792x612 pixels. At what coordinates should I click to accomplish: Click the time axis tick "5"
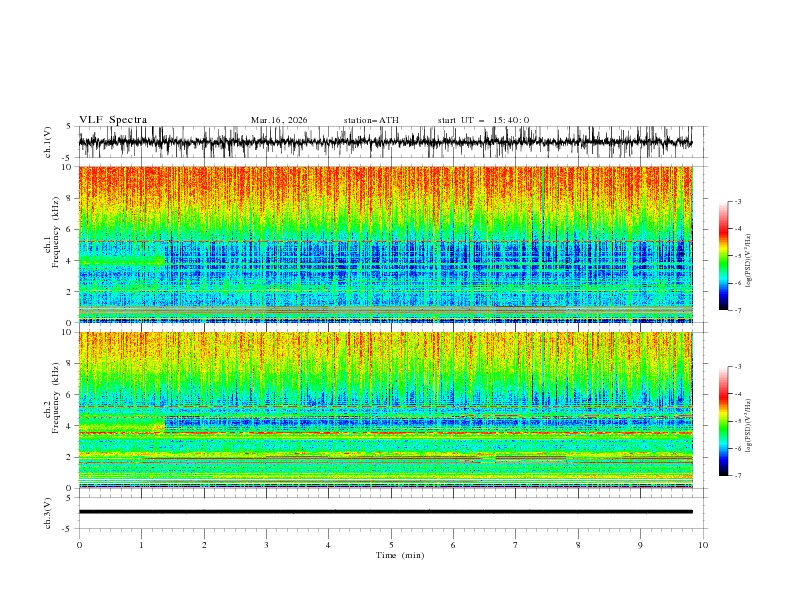391,545
